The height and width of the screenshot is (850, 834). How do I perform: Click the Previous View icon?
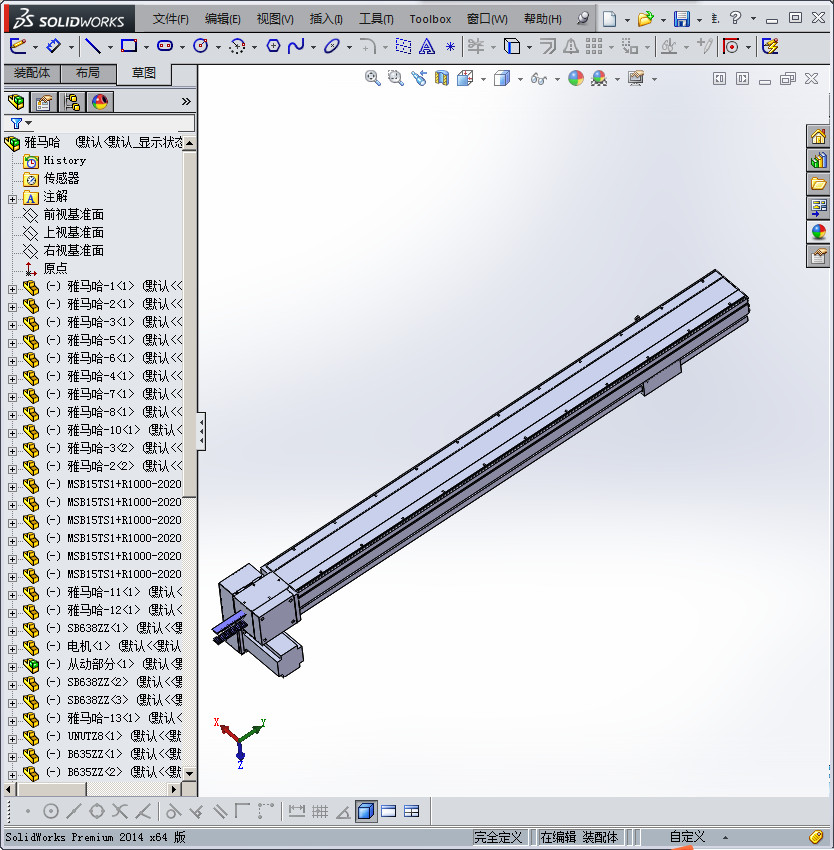(x=419, y=79)
